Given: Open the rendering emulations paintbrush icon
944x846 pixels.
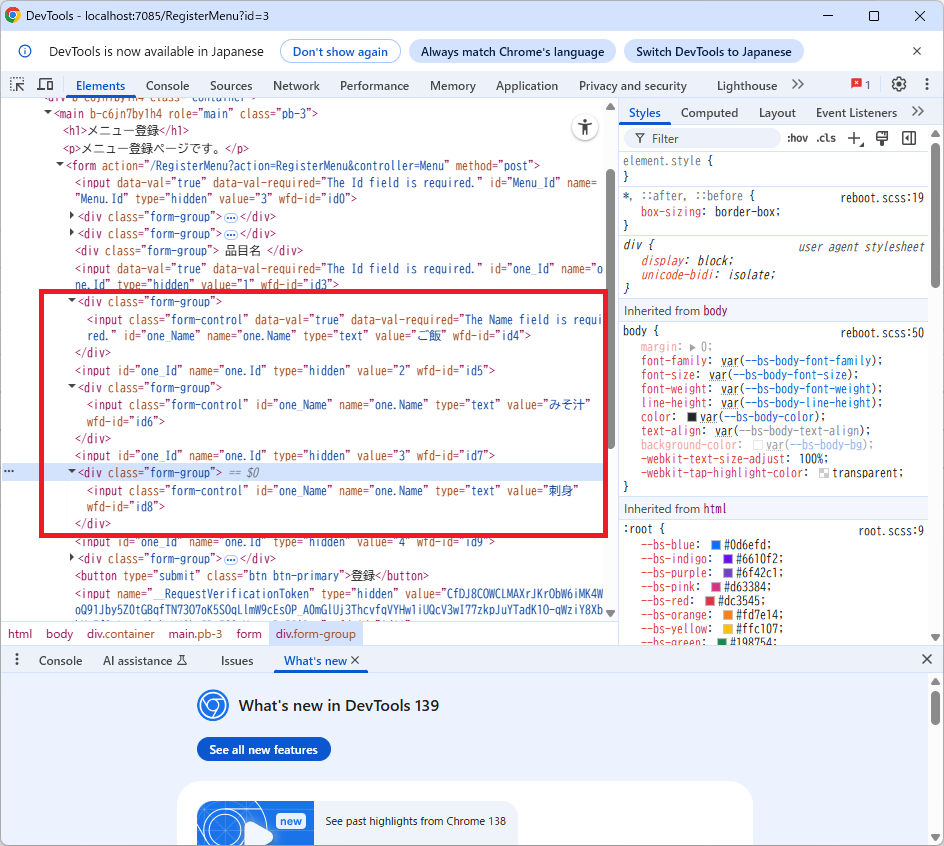Looking at the screenshot, I should [x=882, y=138].
